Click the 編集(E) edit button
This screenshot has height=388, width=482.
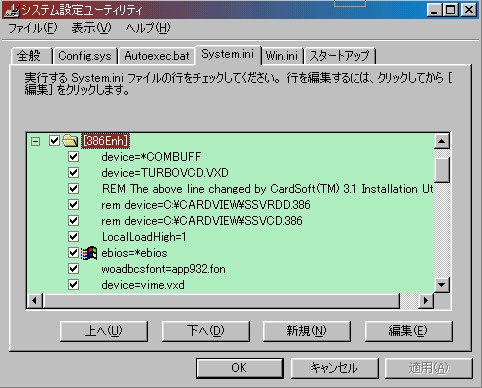pos(408,331)
